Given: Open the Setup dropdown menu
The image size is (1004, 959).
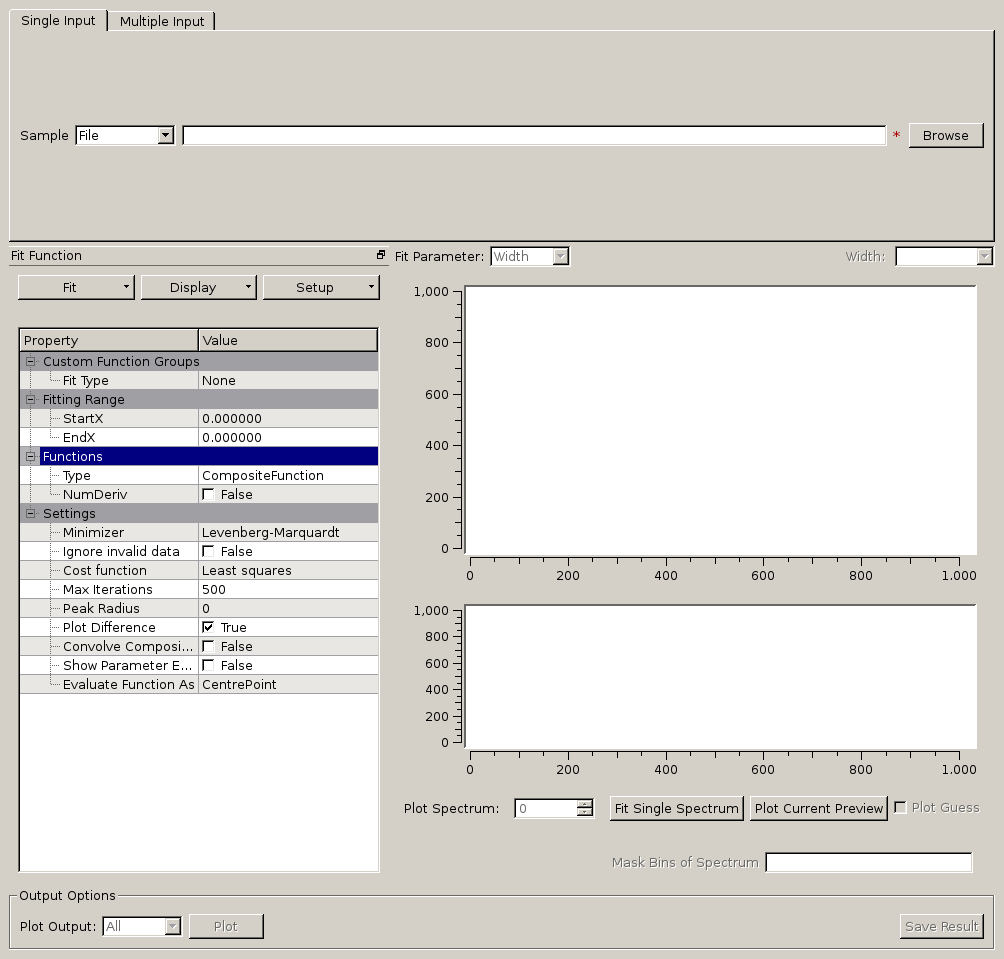Looking at the screenshot, I should tap(321, 287).
